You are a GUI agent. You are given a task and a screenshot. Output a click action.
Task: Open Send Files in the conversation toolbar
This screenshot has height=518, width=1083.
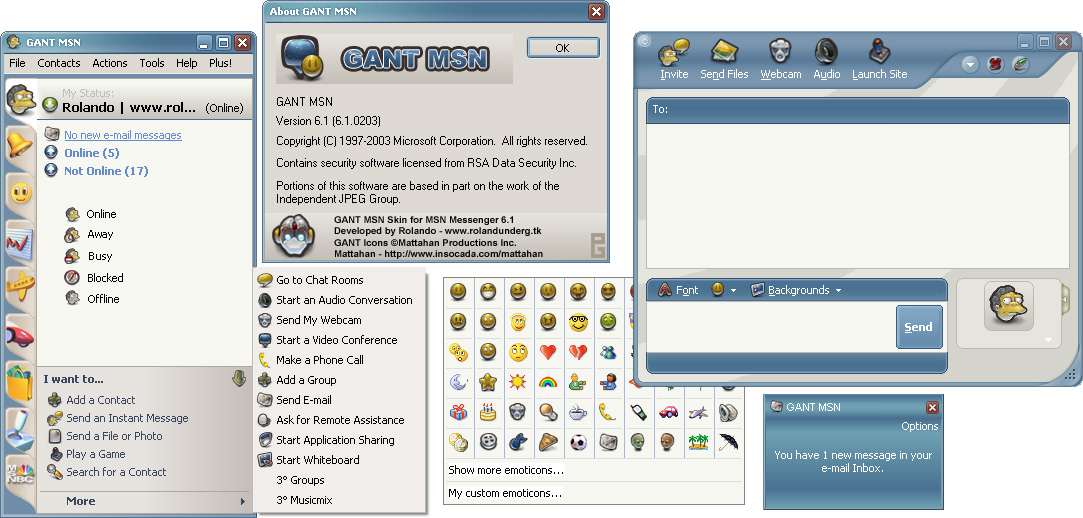(x=724, y=52)
